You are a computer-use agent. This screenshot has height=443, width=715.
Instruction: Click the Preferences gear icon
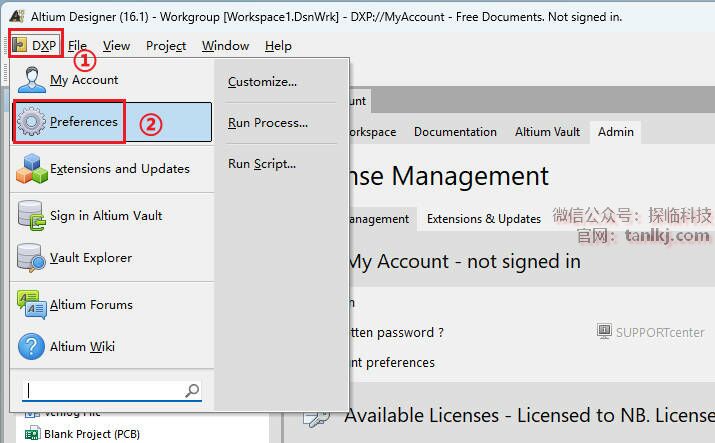coord(31,121)
